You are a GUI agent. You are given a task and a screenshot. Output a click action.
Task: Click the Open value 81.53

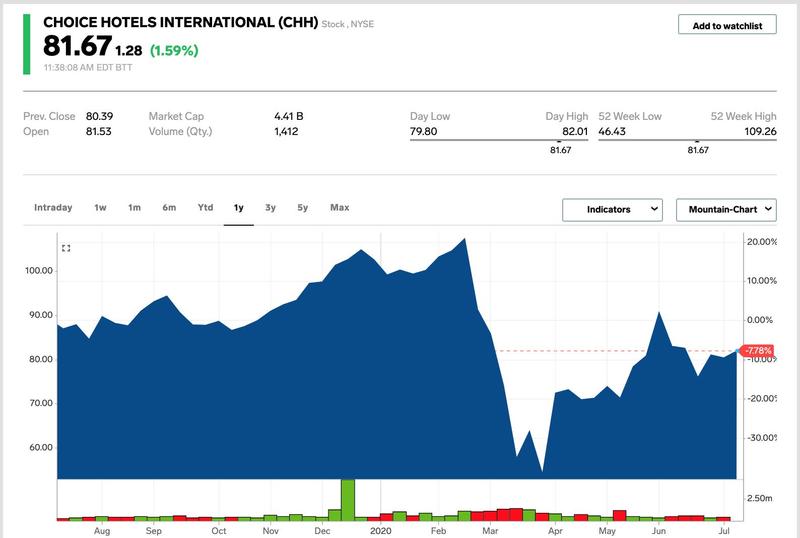pos(98,132)
